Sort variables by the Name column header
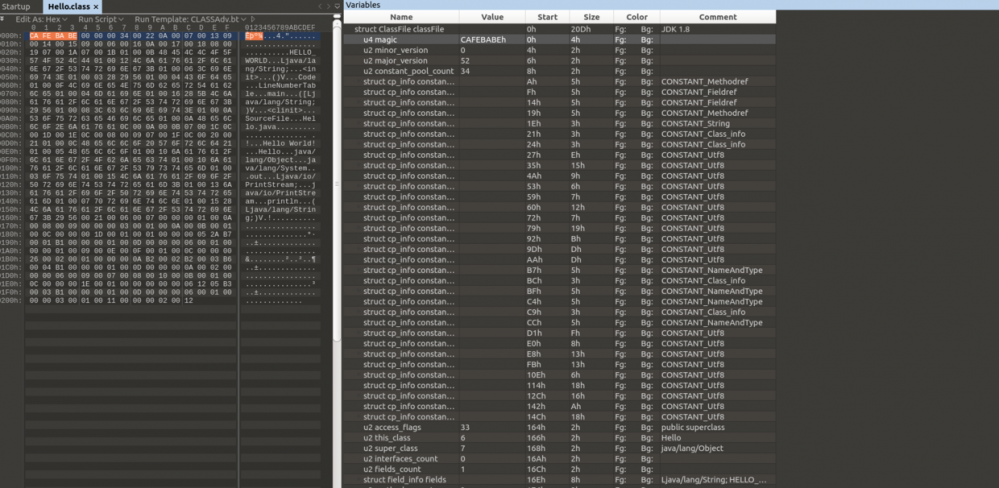This screenshot has height=488, width=999. point(401,17)
